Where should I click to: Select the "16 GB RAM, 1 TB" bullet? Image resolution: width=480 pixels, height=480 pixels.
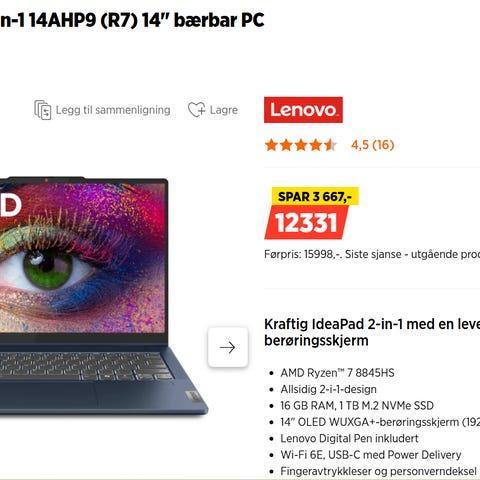[x=357, y=406]
